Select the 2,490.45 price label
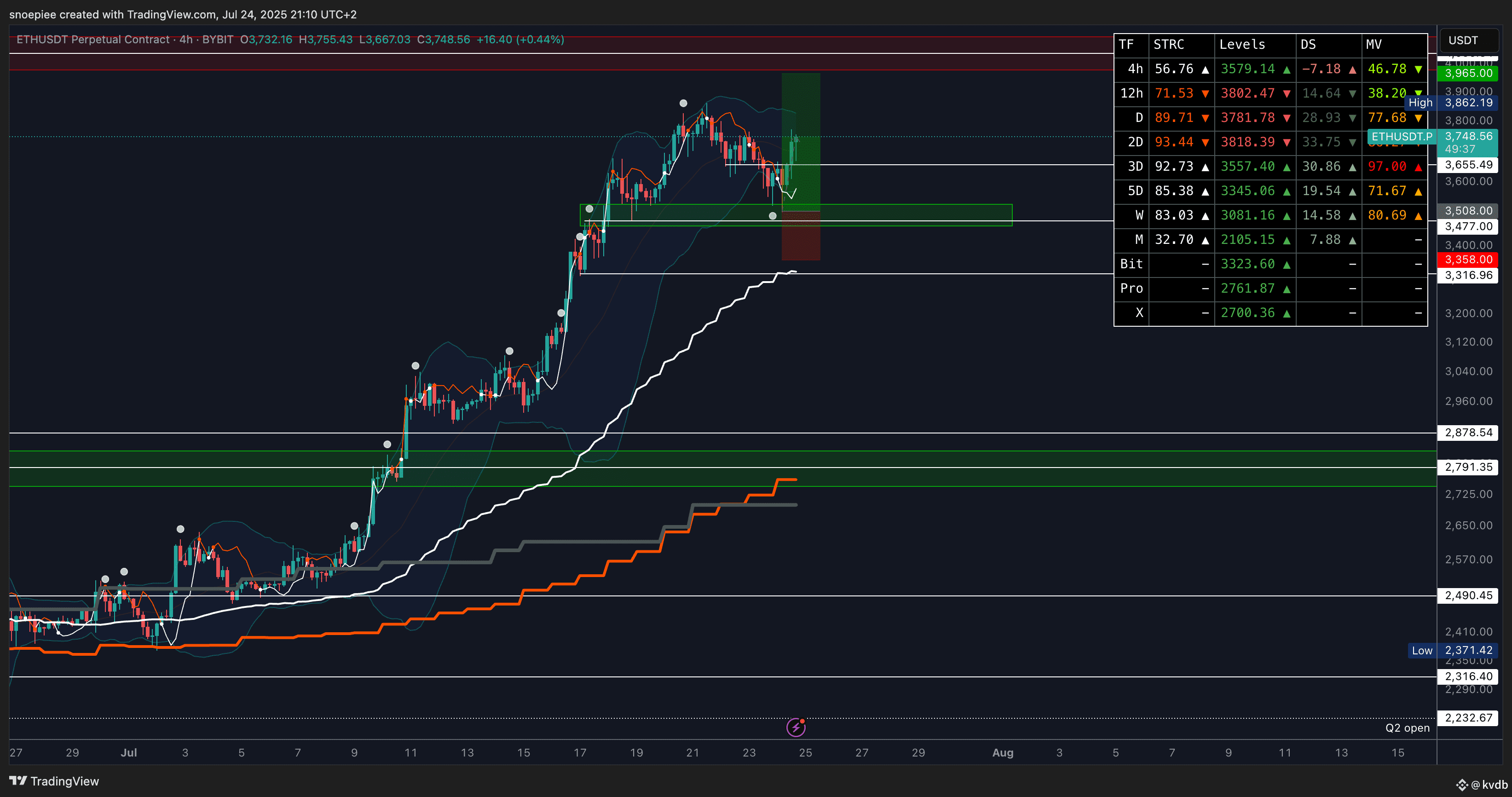1512x797 pixels. pyautogui.click(x=1468, y=595)
